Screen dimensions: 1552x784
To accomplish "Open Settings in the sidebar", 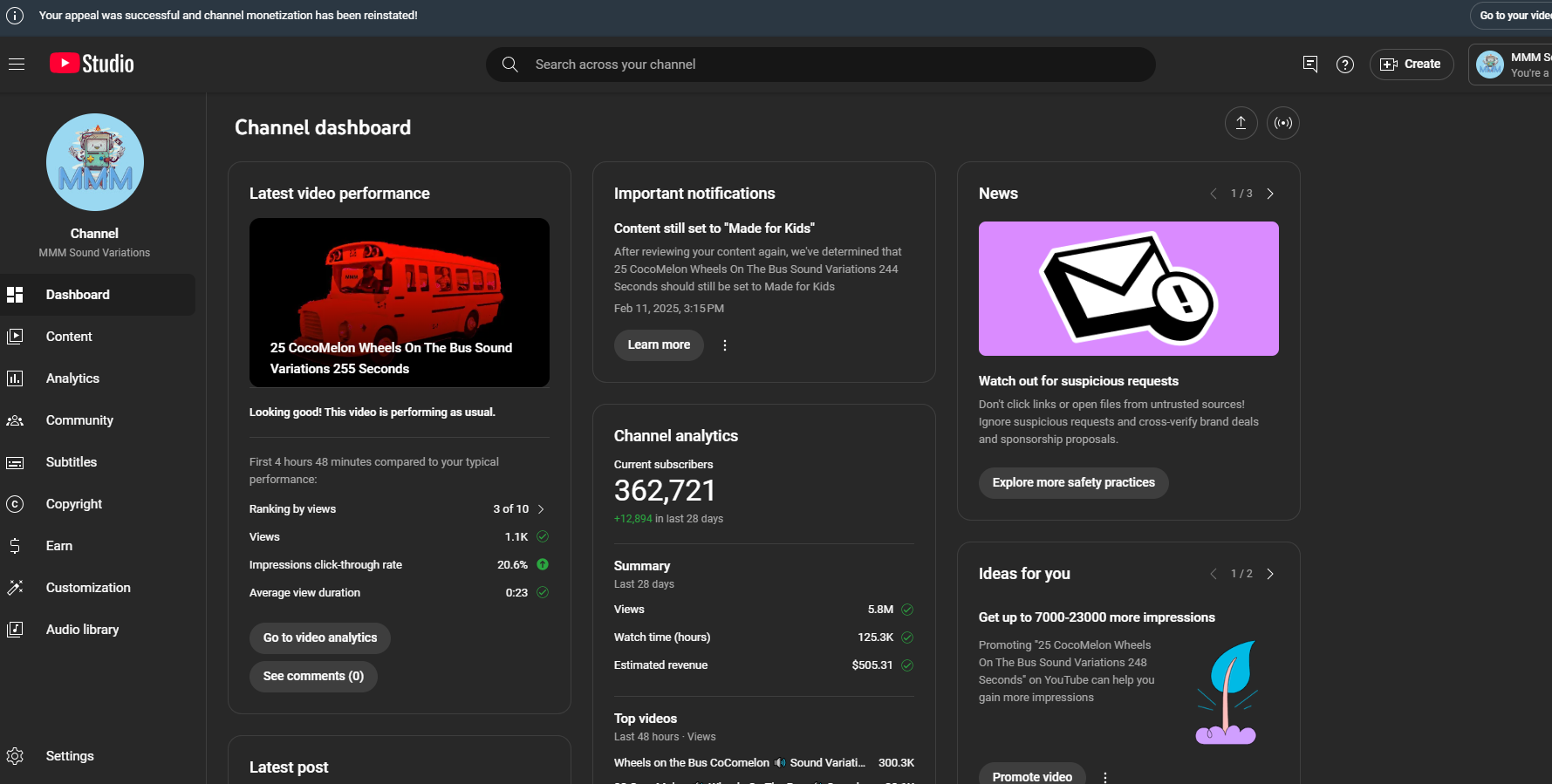I will pos(98,756).
